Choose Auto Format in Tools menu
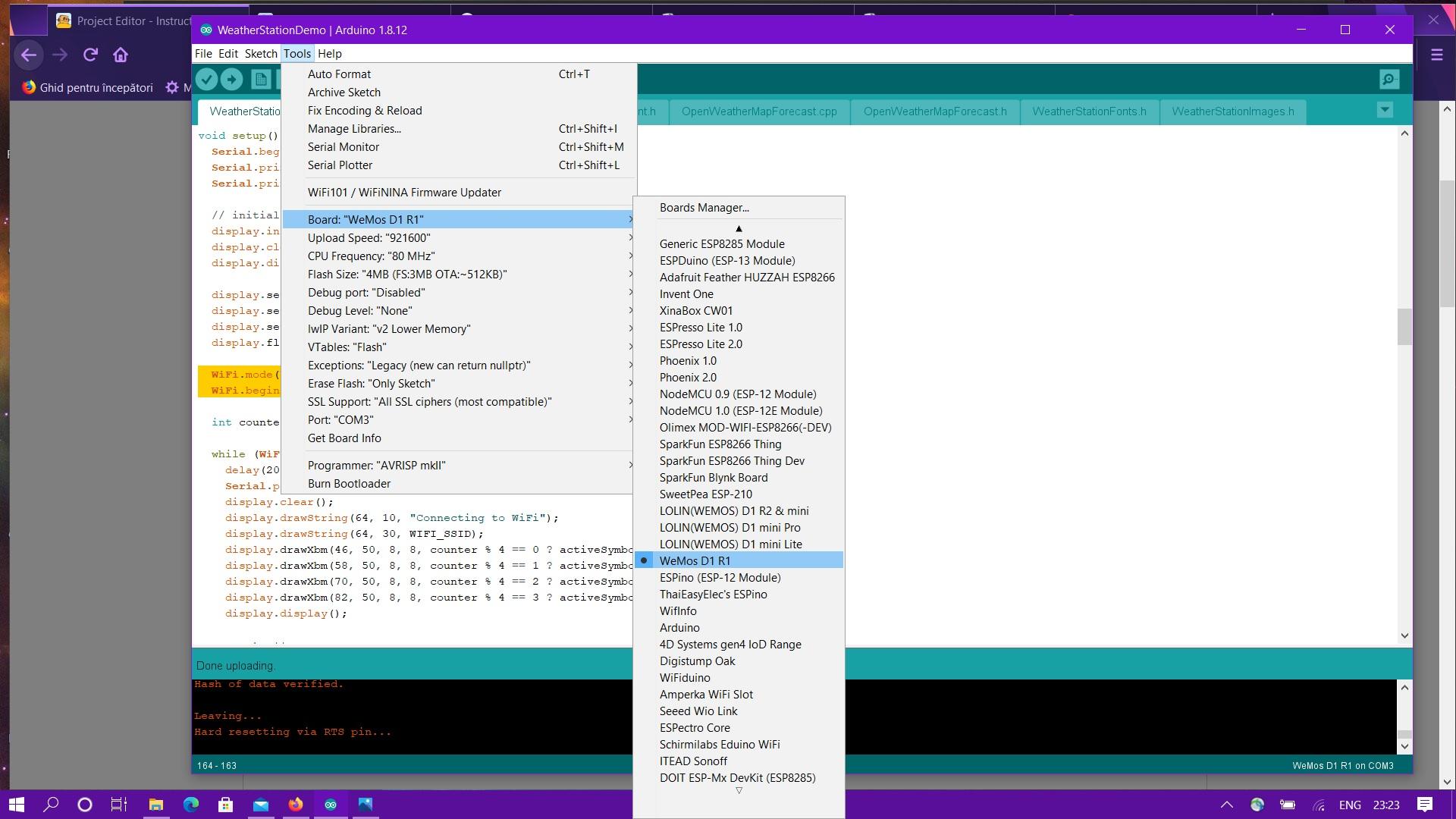The width and height of the screenshot is (1456, 819). pos(459,74)
